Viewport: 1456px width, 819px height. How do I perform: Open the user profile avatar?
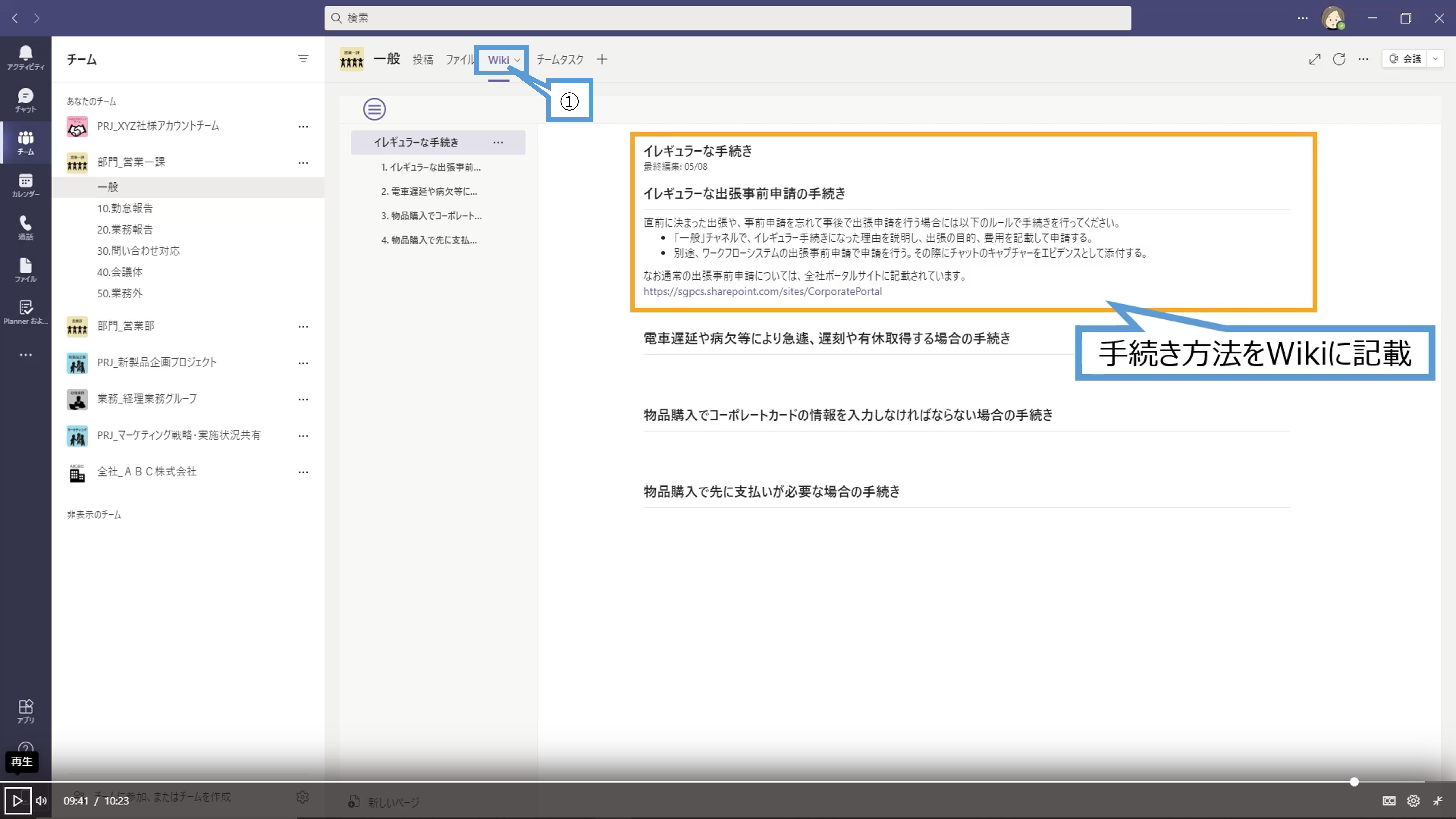click(x=1333, y=18)
